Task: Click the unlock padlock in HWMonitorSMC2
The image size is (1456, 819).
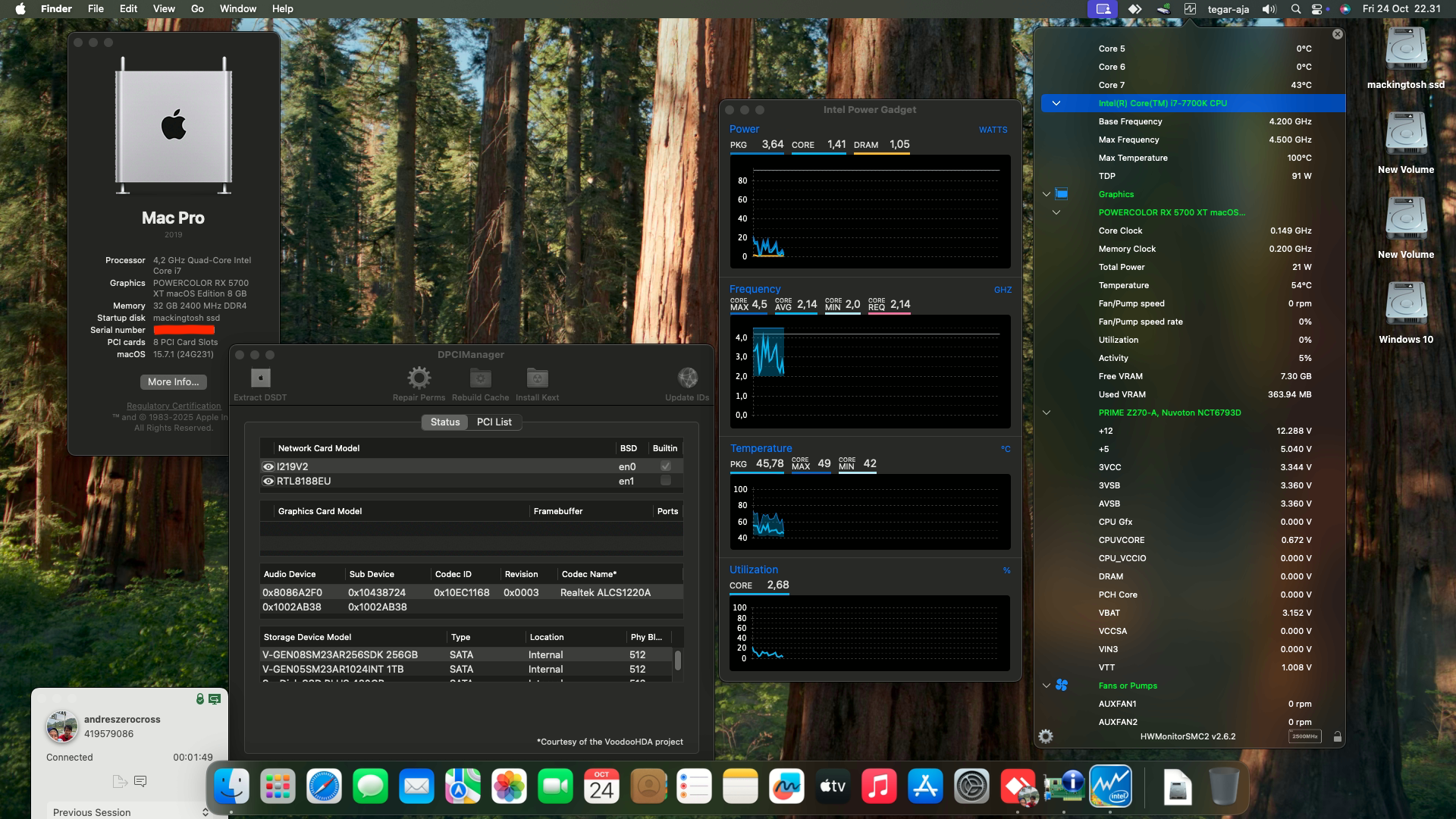Action: pyautogui.click(x=1337, y=736)
